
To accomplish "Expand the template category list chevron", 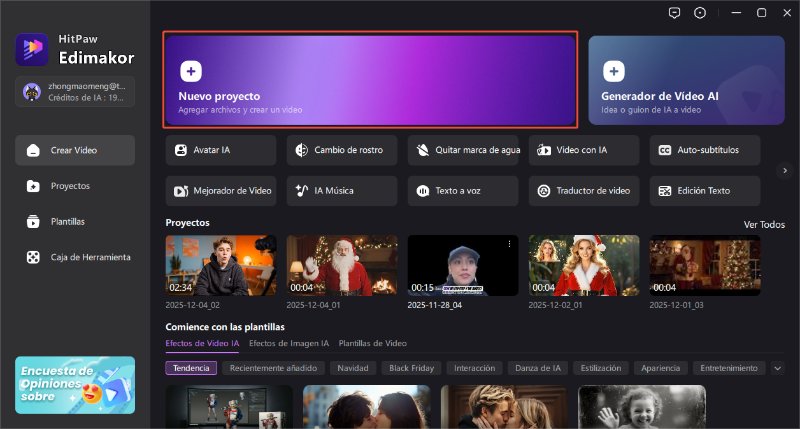I will (x=778, y=368).
